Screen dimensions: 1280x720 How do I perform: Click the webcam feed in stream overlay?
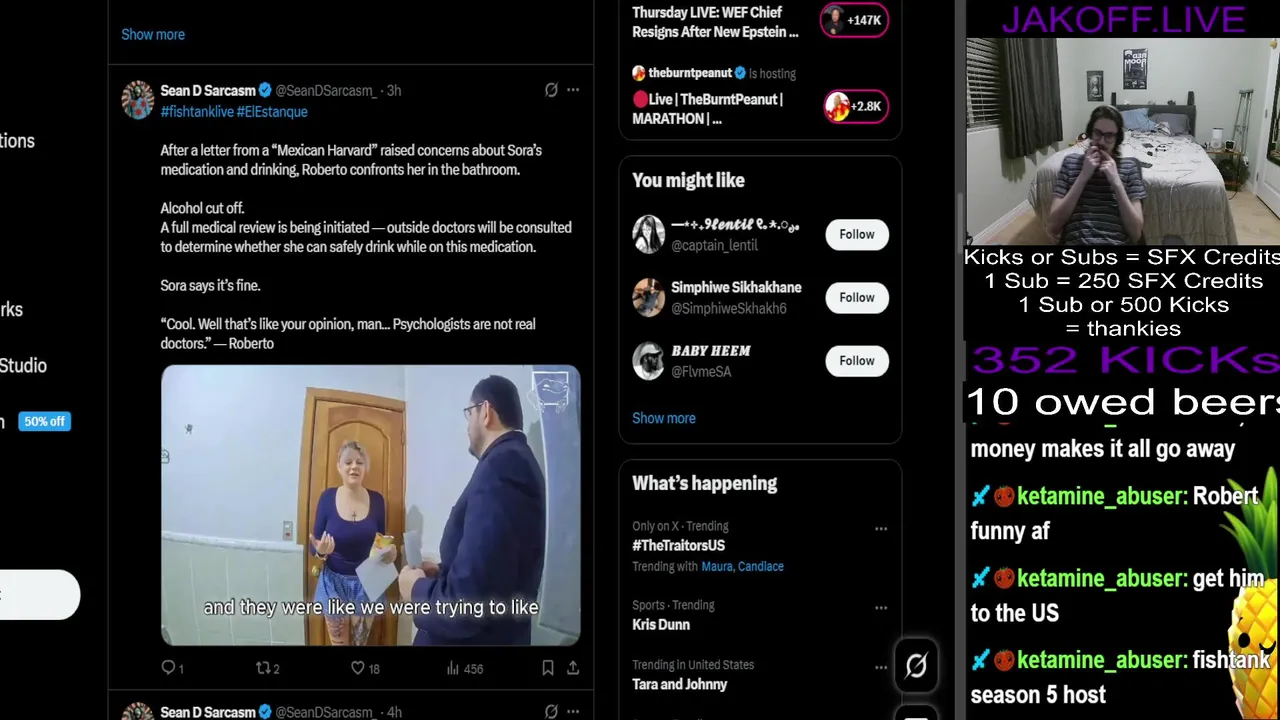click(1123, 141)
